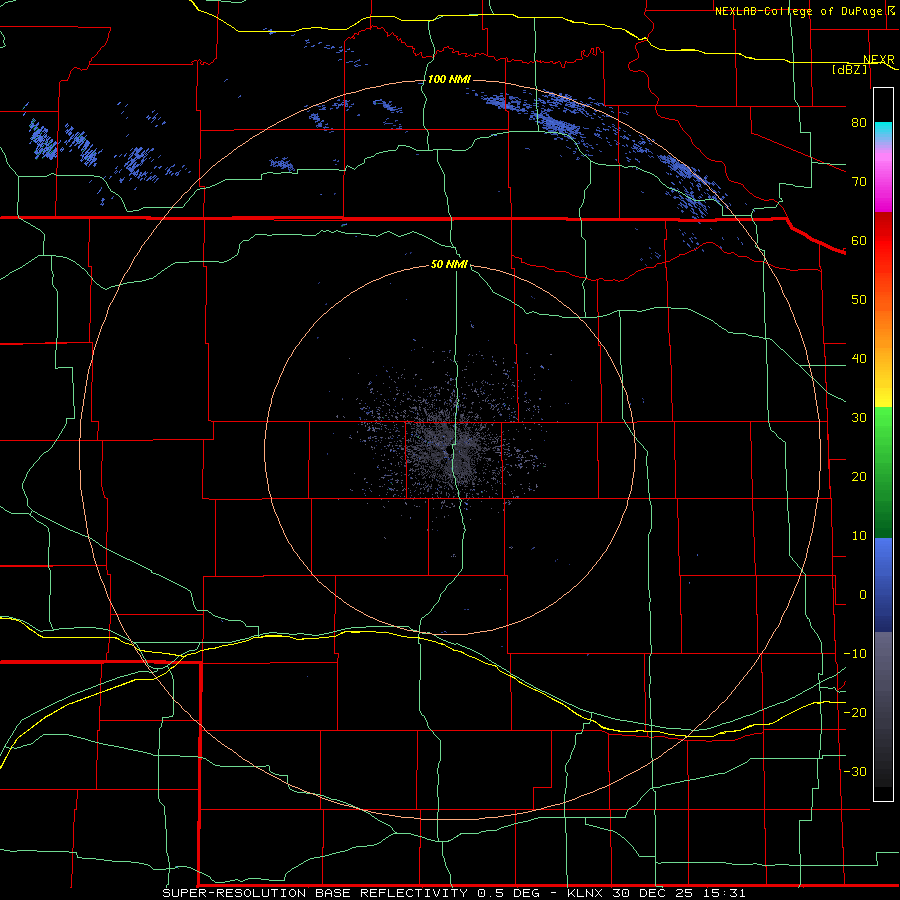
Task: Click the -30 value on the dBZ scale
Action: (855, 771)
